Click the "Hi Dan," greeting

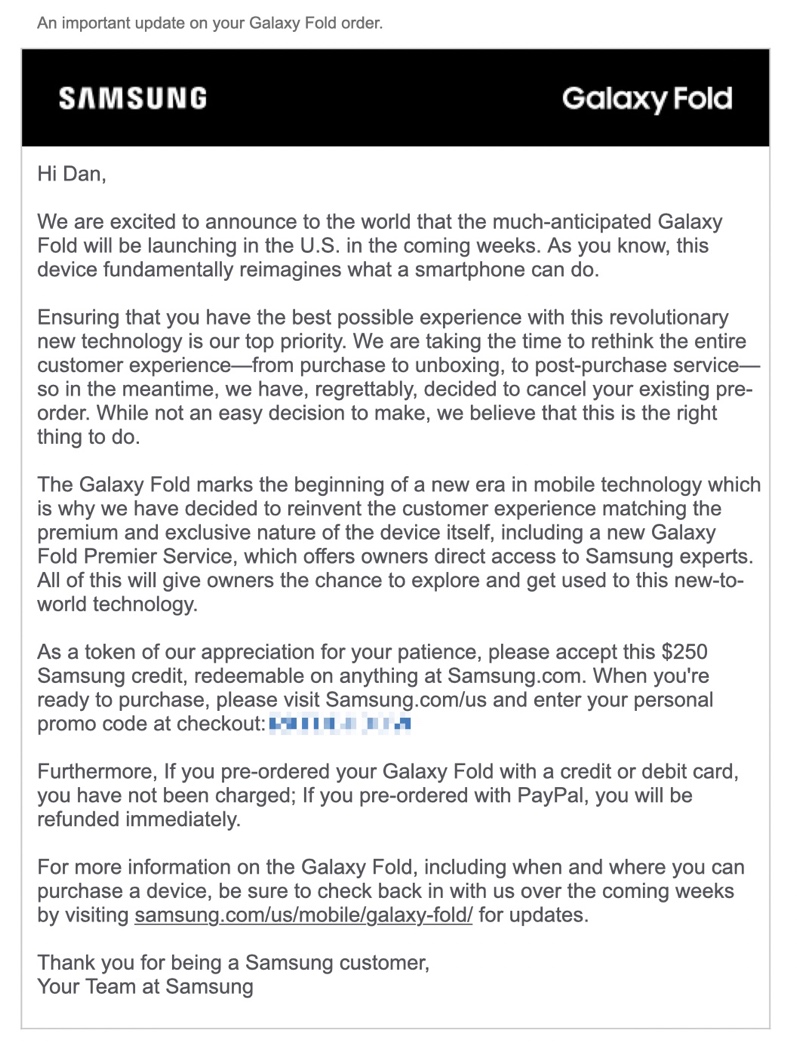coord(71,174)
